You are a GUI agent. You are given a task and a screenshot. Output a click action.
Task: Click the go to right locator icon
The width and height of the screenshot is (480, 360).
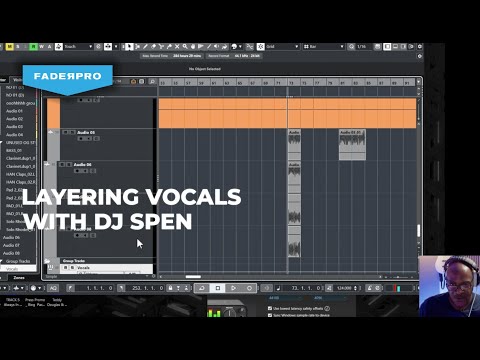pyautogui.click(x=121, y=288)
